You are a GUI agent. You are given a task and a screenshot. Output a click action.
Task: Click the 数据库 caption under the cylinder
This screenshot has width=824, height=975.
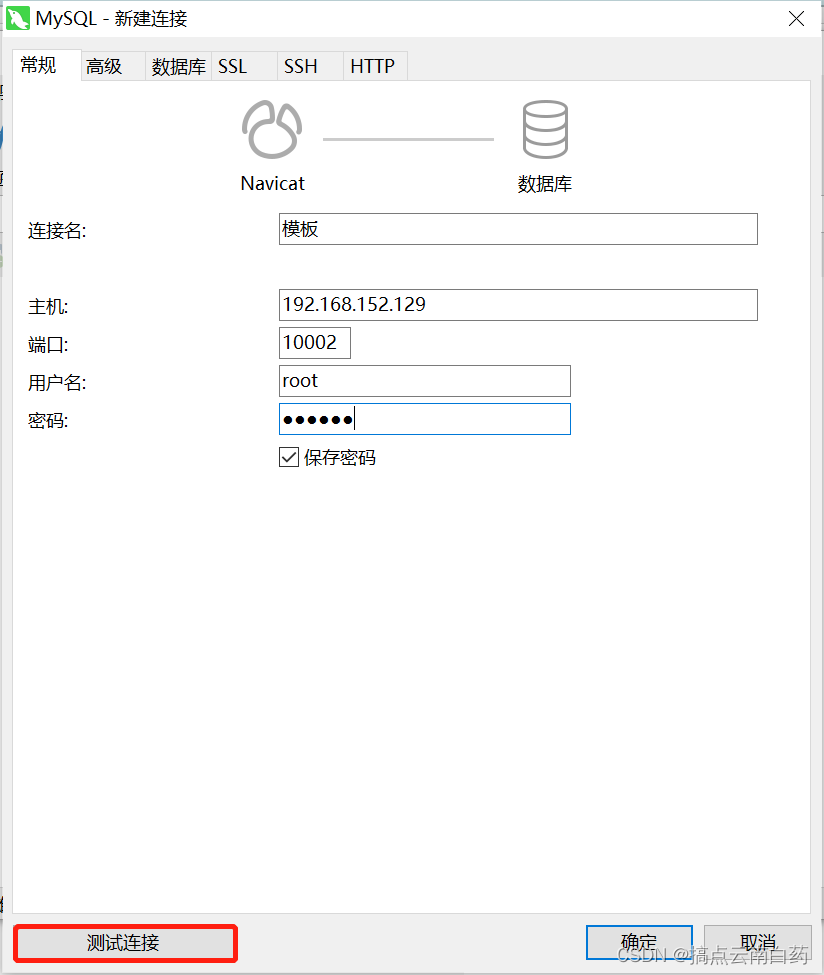[x=545, y=183]
